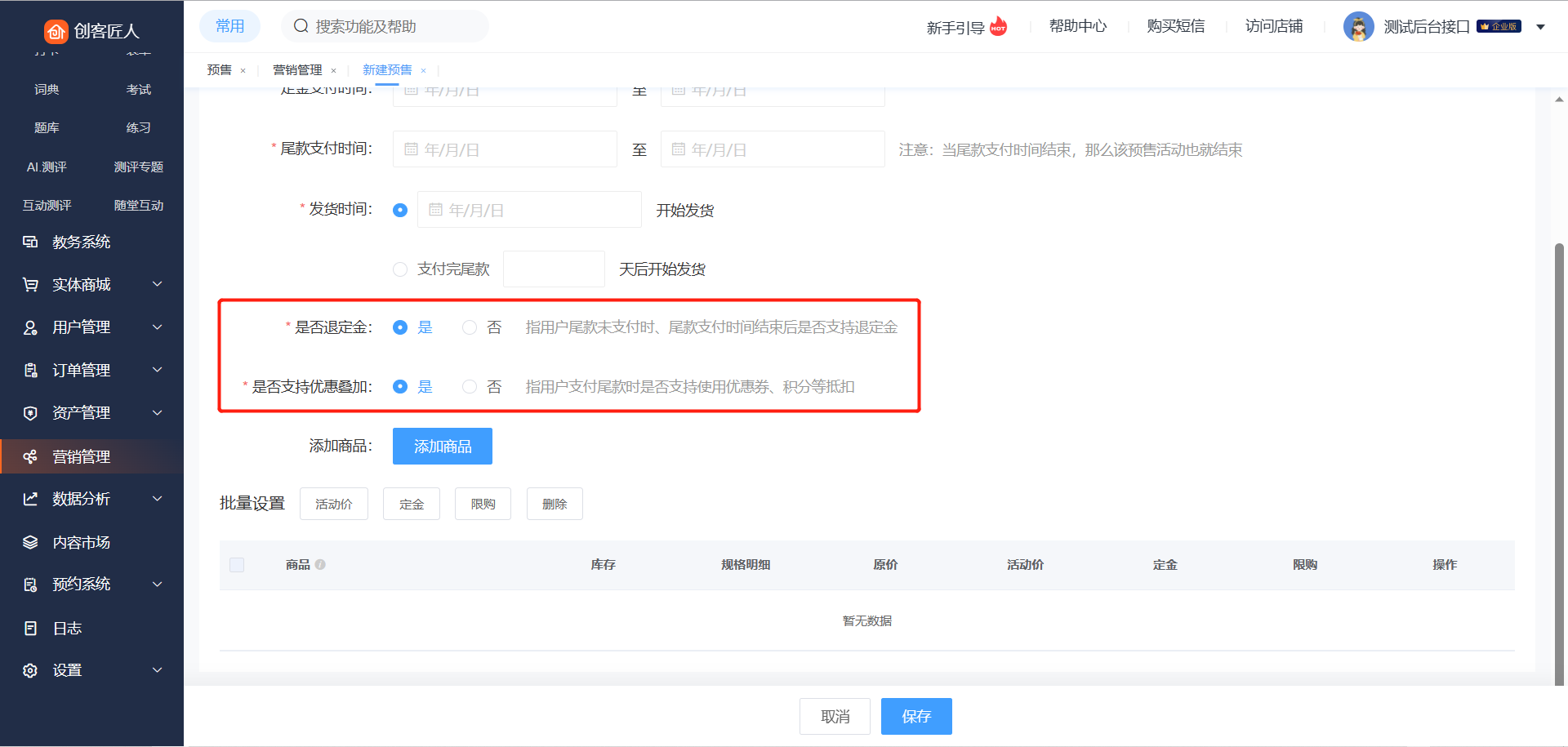The width and height of the screenshot is (1568, 747).
Task: Close the 新建预售 tab
Action: pyautogui.click(x=423, y=71)
